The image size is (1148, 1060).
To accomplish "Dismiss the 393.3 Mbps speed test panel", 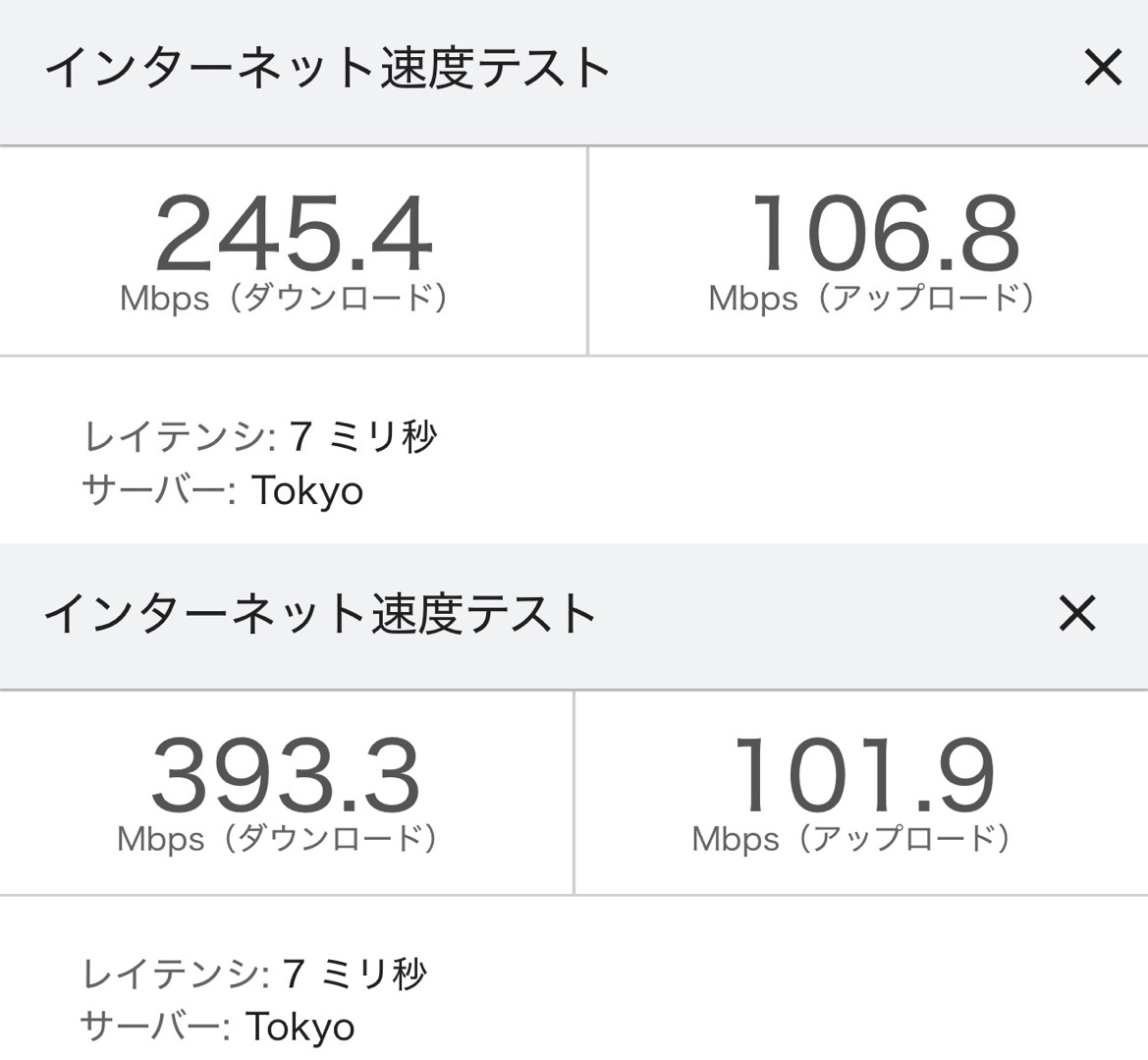I will point(1077,614).
